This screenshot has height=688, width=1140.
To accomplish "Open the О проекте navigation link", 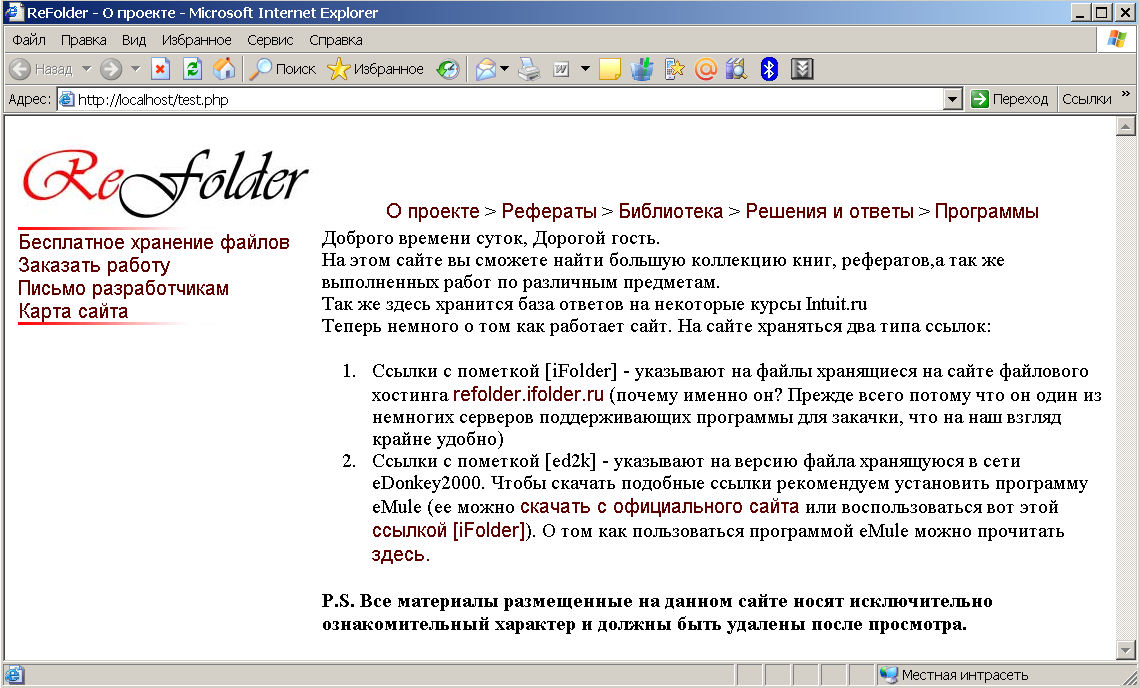I will pyautogui.click(x=433, y=212).
